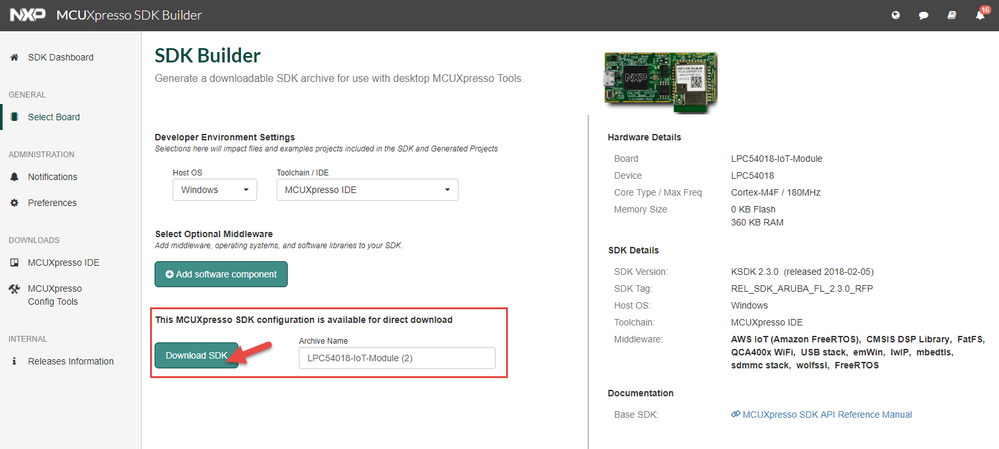
Task: Click the gear icon beside Preferences
Action: click(x=14, y=203)
